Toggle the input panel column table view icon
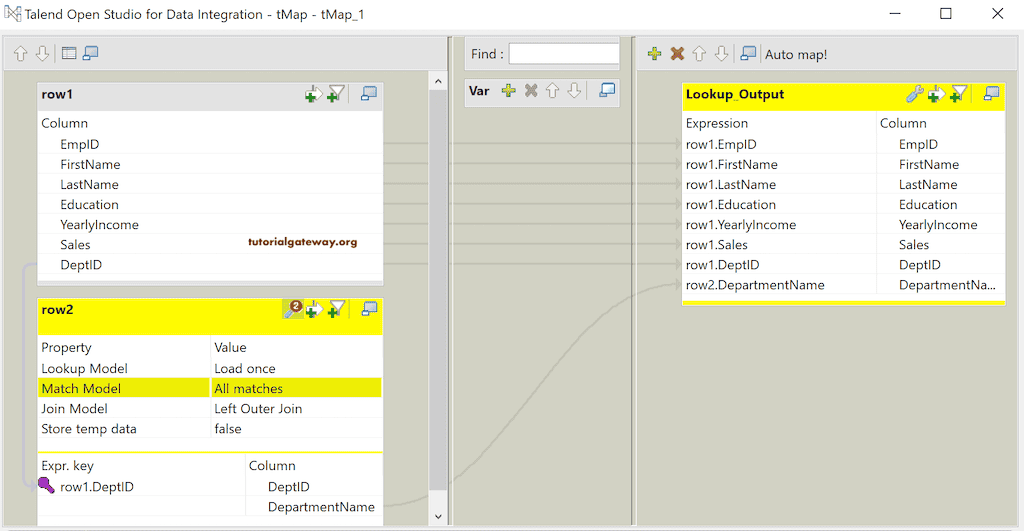The width and height of the screenshot is (1024, 531). point(69,53)
